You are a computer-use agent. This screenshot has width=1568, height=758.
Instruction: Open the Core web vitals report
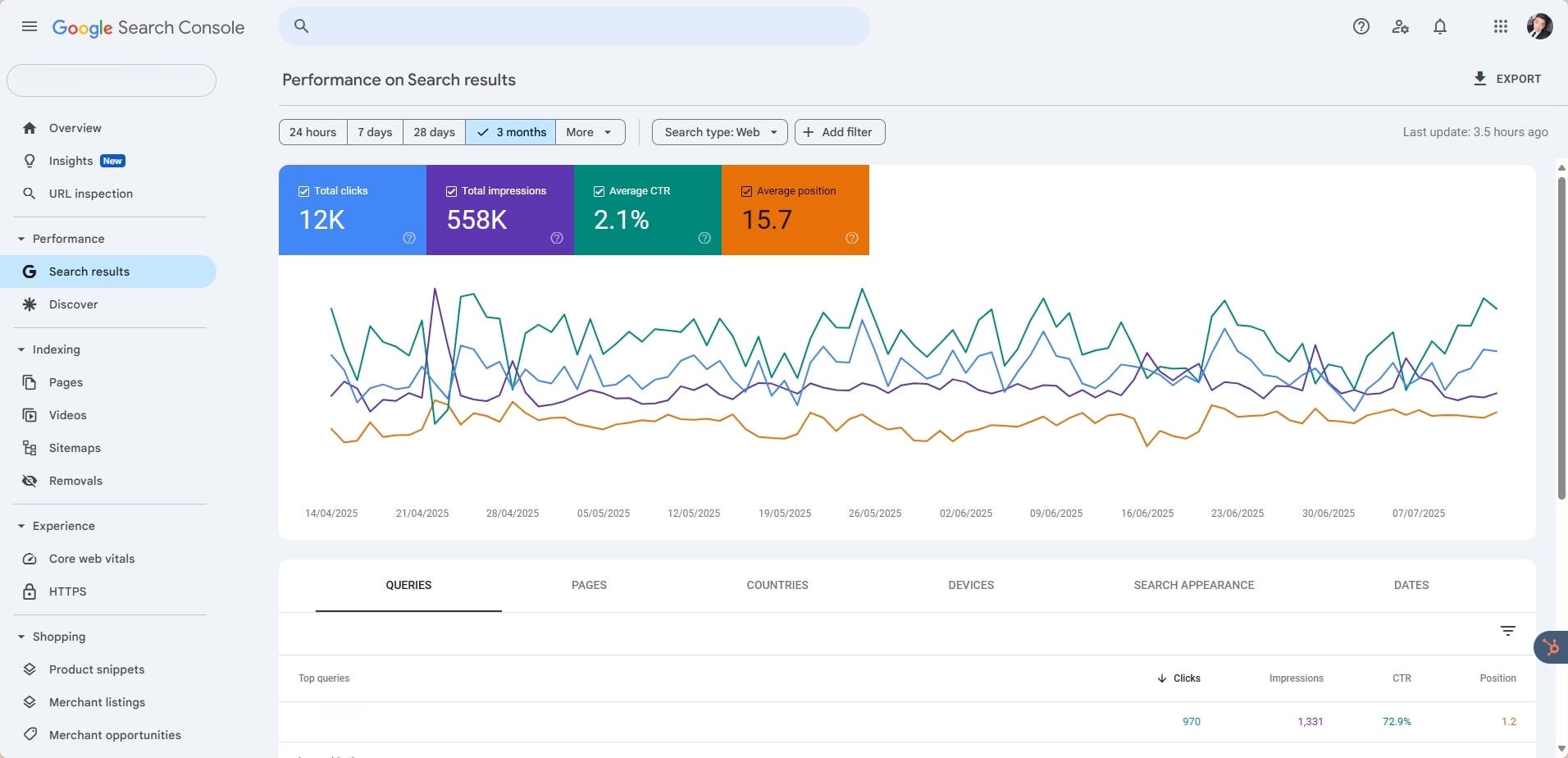pyautogui.click(x=90, y=559)
